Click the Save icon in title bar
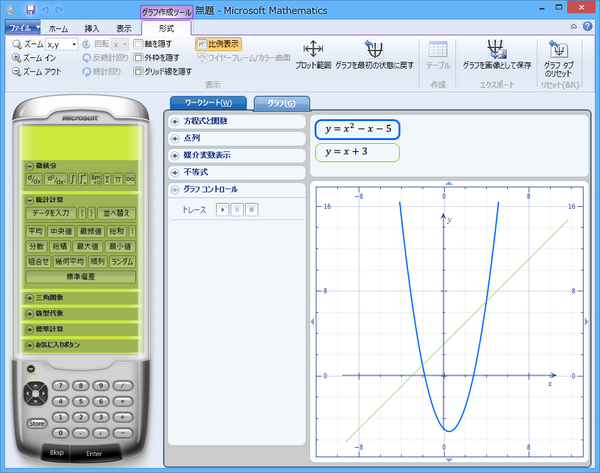 click(30, 10)
